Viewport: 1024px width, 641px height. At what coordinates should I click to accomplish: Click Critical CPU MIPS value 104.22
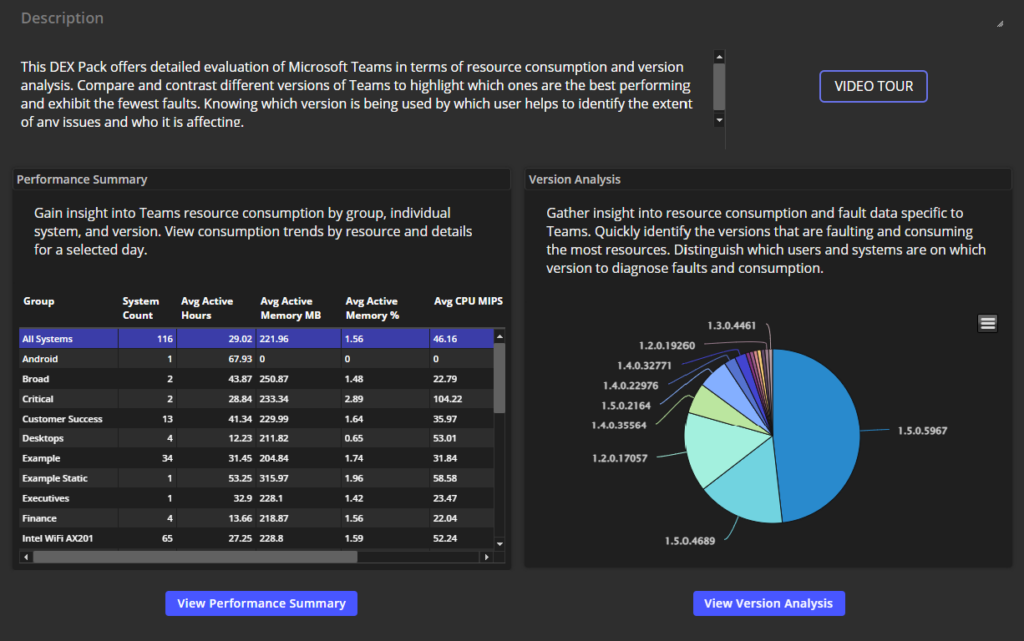447,399
